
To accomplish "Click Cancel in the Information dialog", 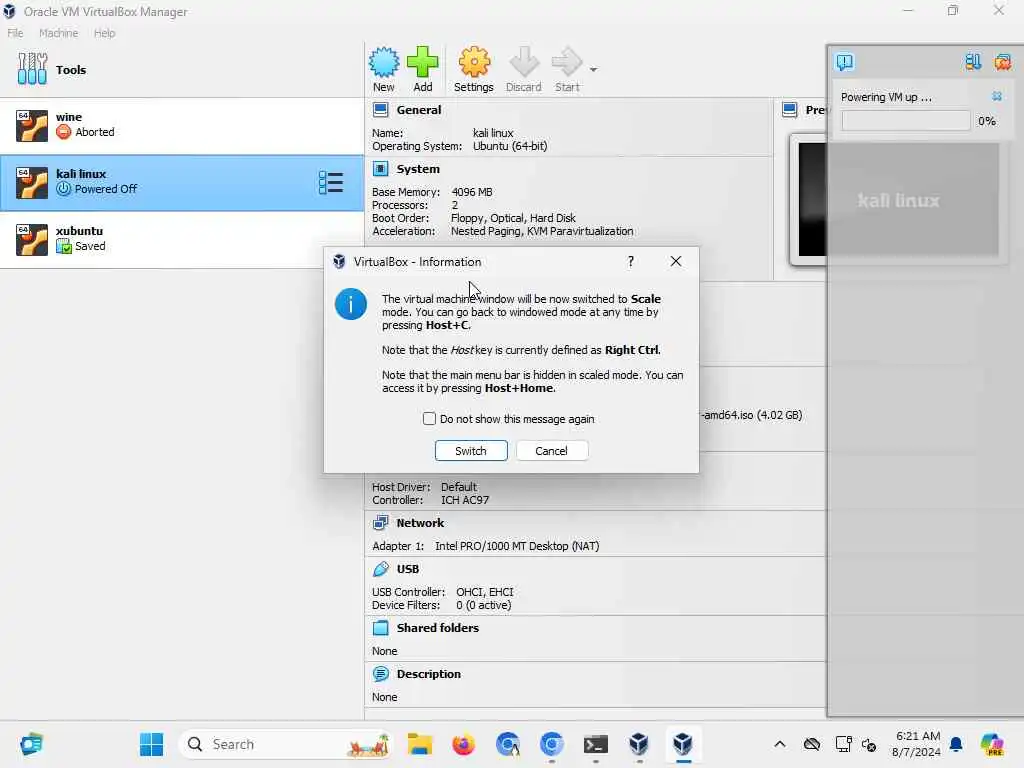I will [x=551, y=451].
